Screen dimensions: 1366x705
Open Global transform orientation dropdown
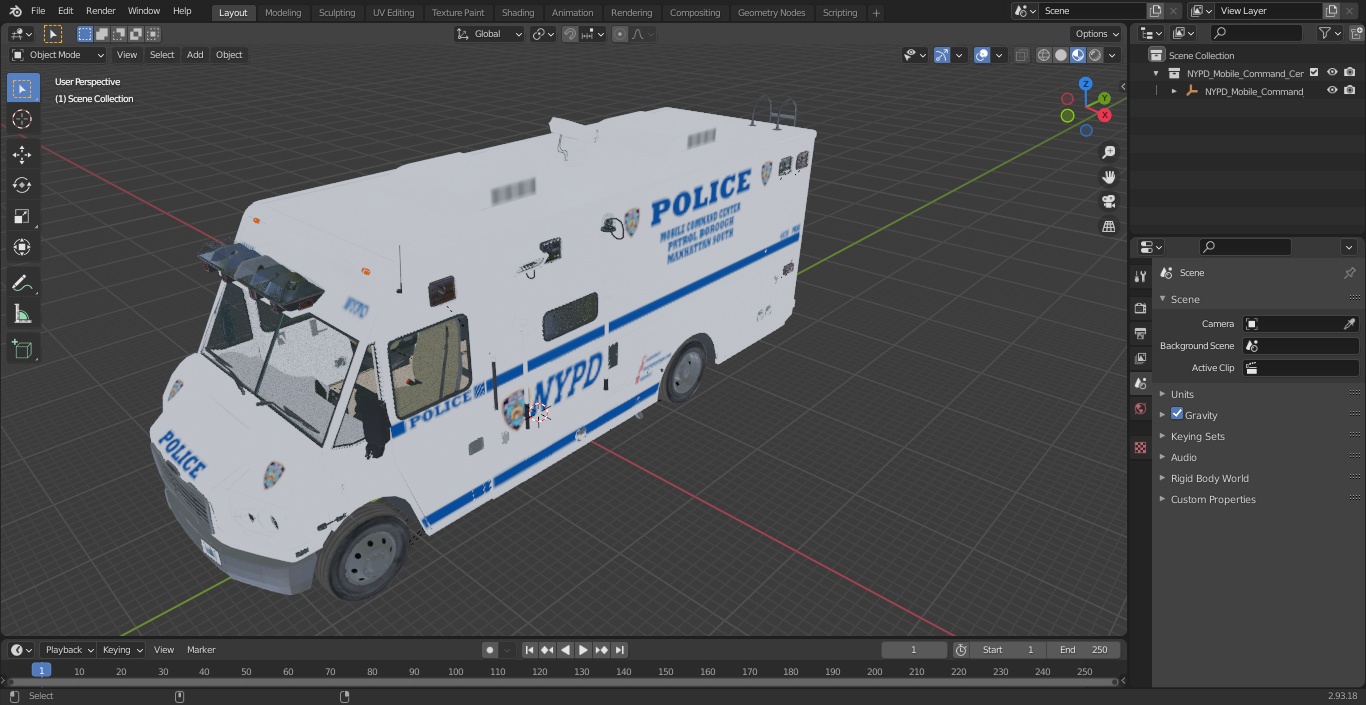click(x=489, y=34)
